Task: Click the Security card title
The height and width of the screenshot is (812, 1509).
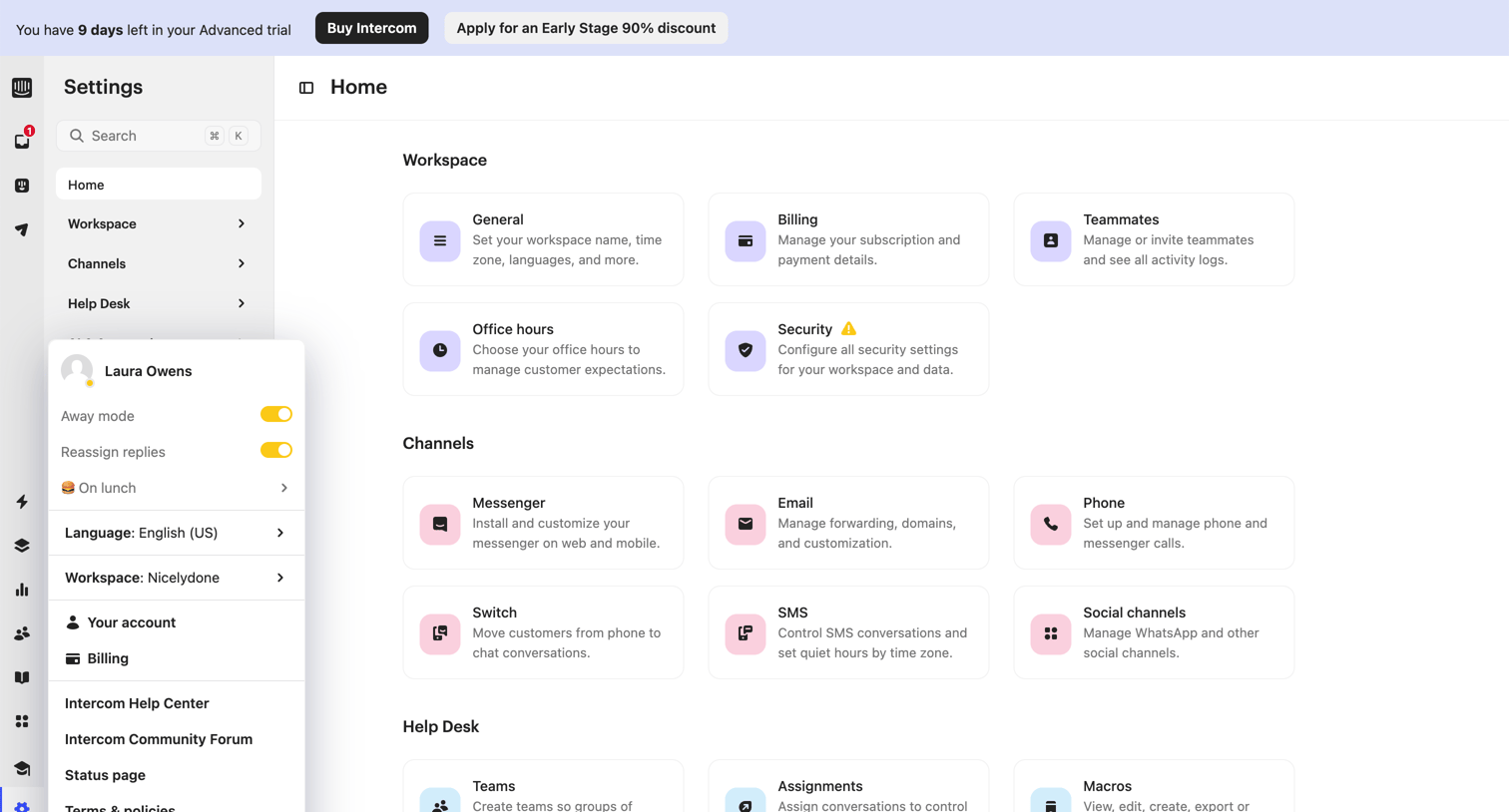Action: tap(804, 329)
